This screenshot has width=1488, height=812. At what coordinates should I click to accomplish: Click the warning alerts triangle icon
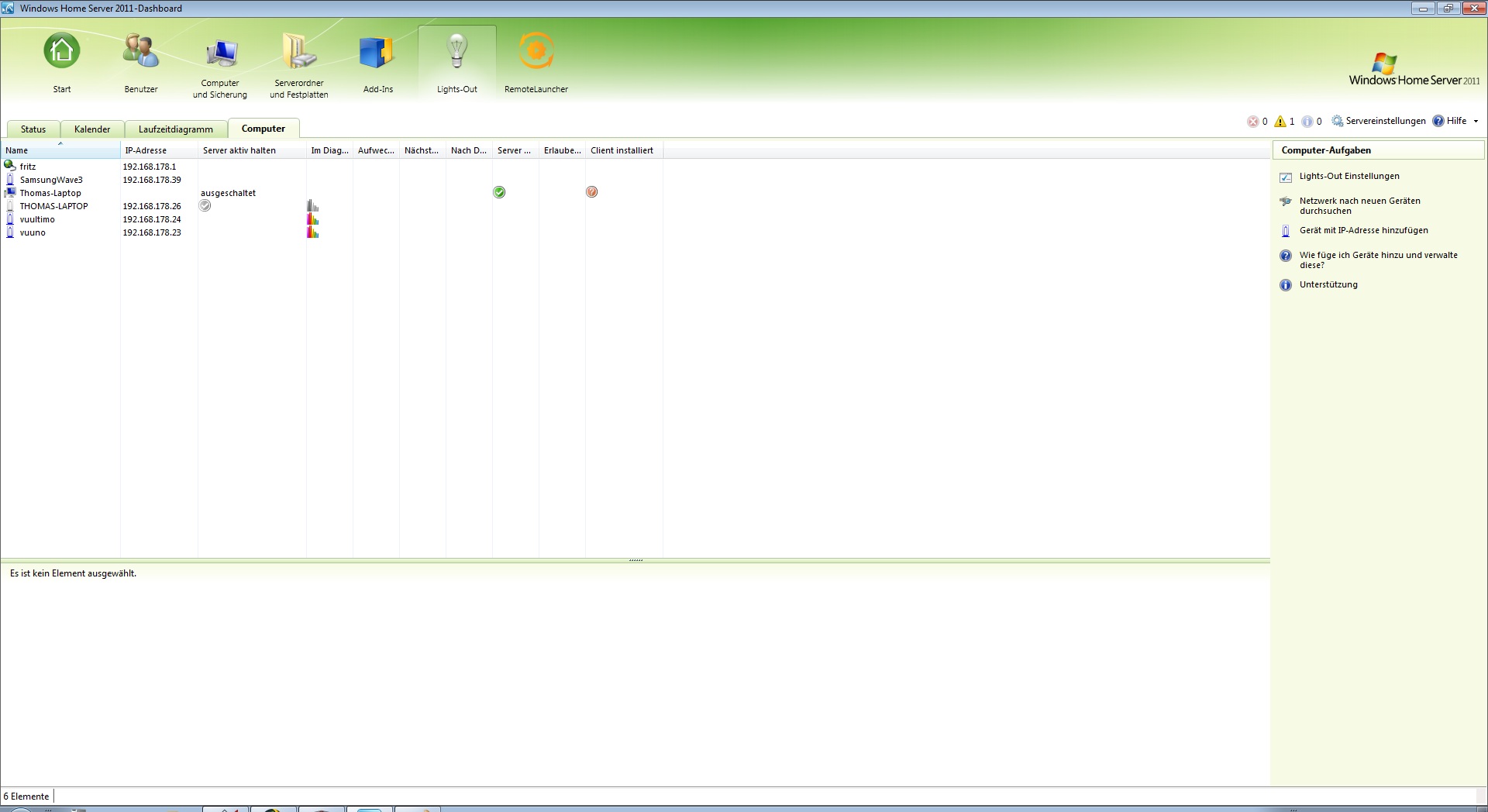coord(1280,122)
